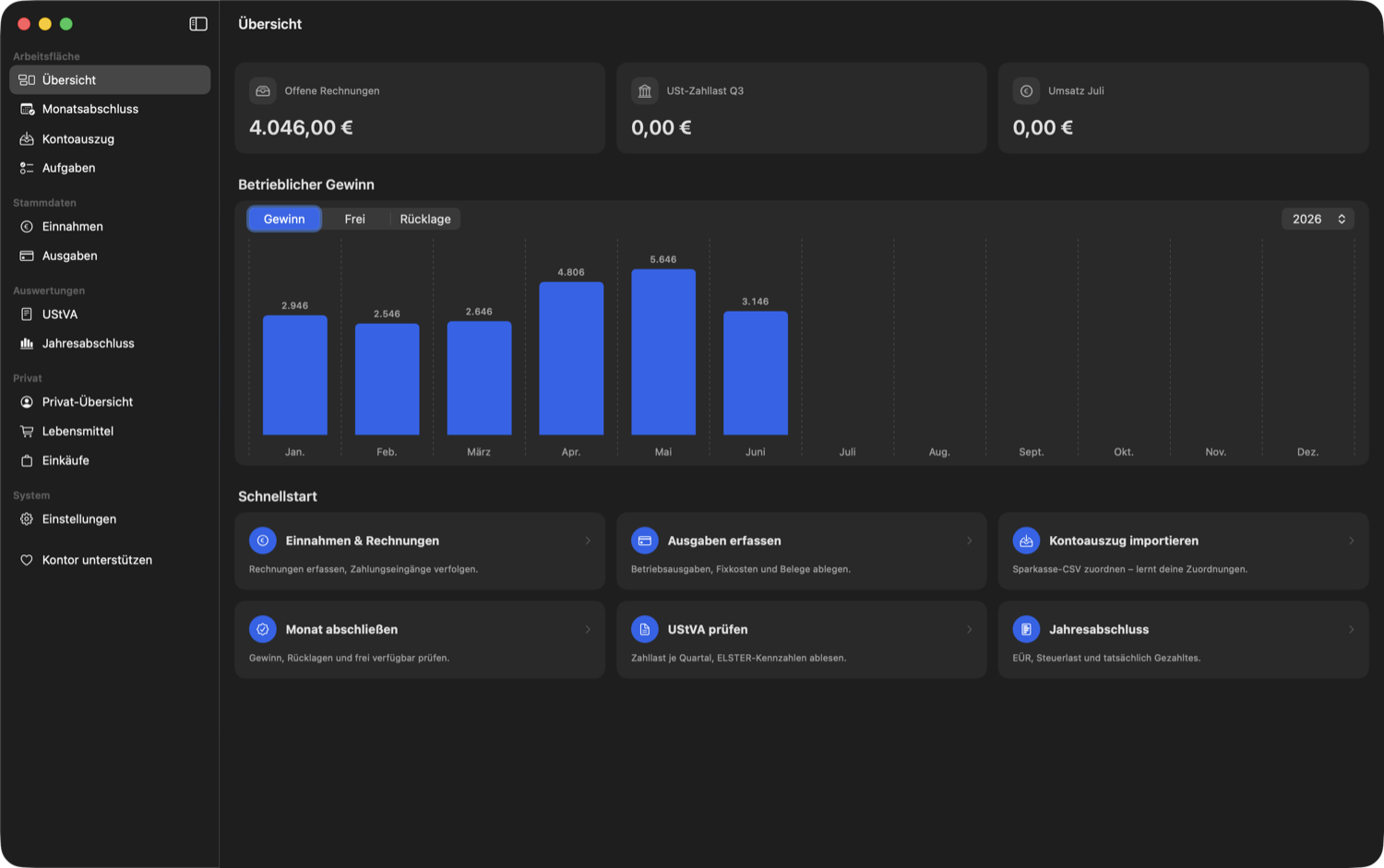Click the Betrieblicher Gewinn heading
The image size is (1384, 868).
[x=306, y=184]
